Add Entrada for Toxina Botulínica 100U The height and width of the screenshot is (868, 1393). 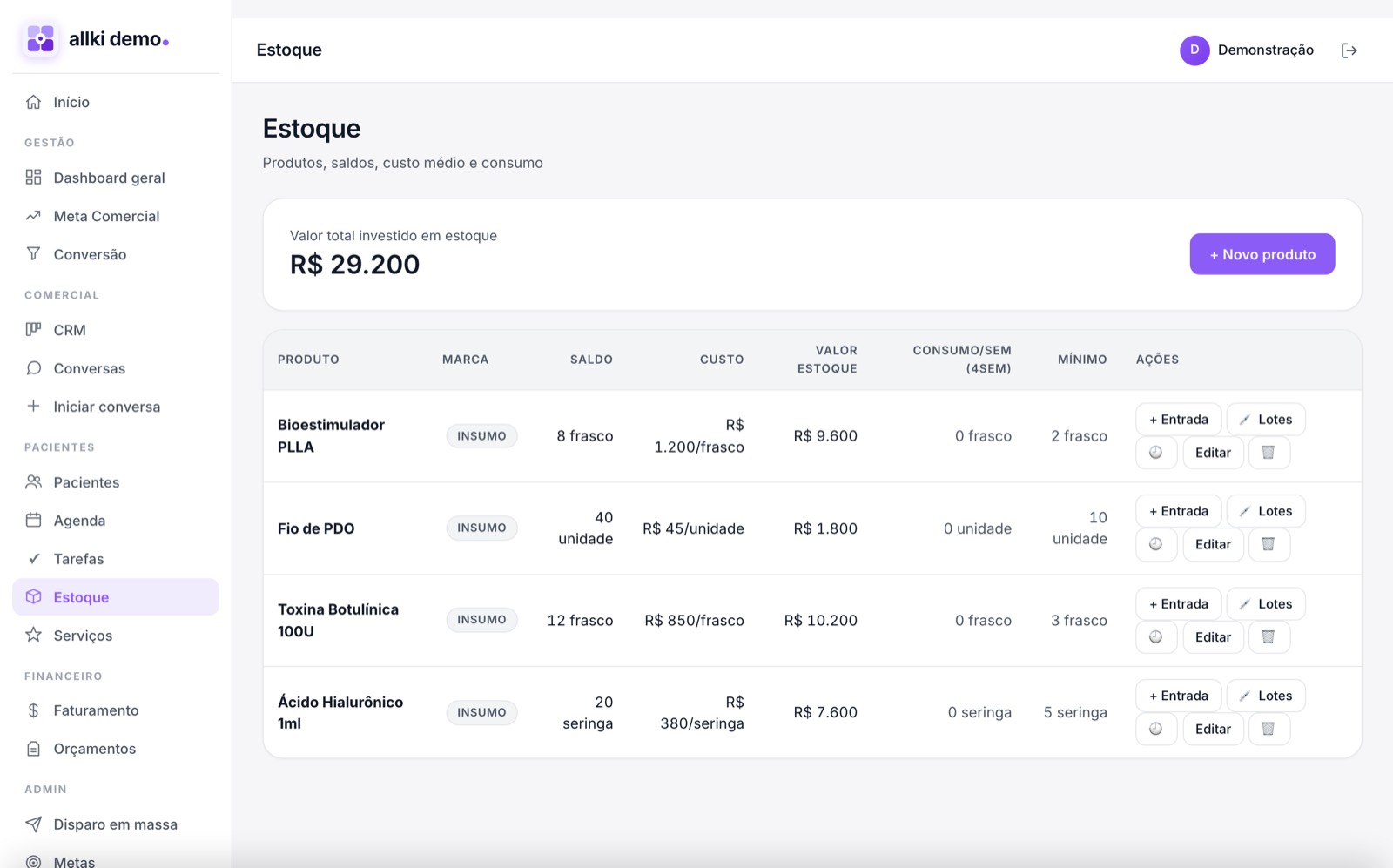(1179, 604)
